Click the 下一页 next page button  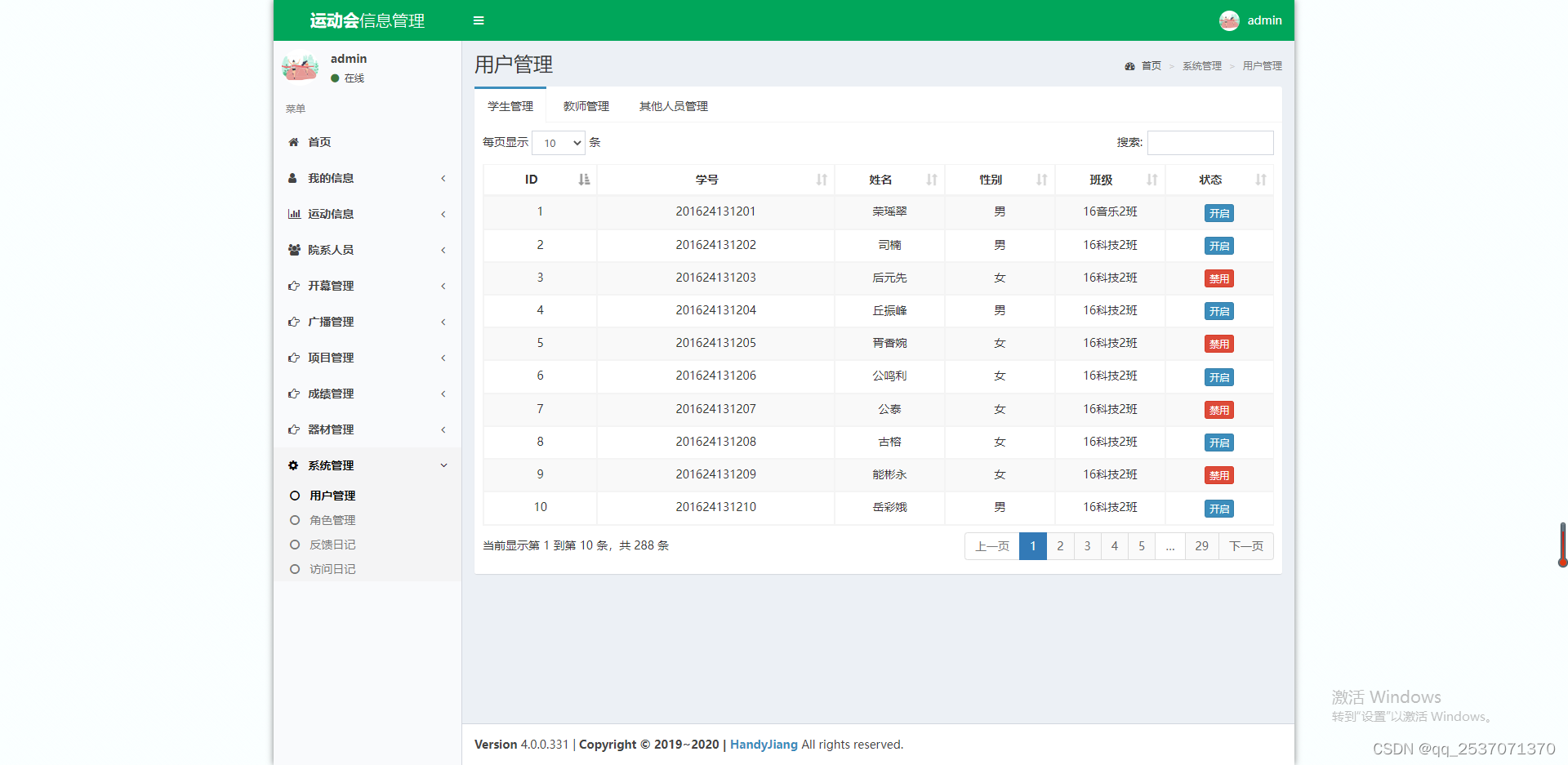pyautogui.click(x=1246, y=546)
